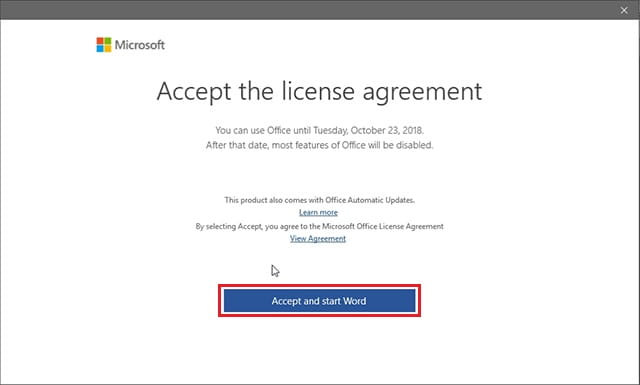Click the blue square of Microsoft logo
This screenshot has height=385, width=640.
tap(100, 49)
